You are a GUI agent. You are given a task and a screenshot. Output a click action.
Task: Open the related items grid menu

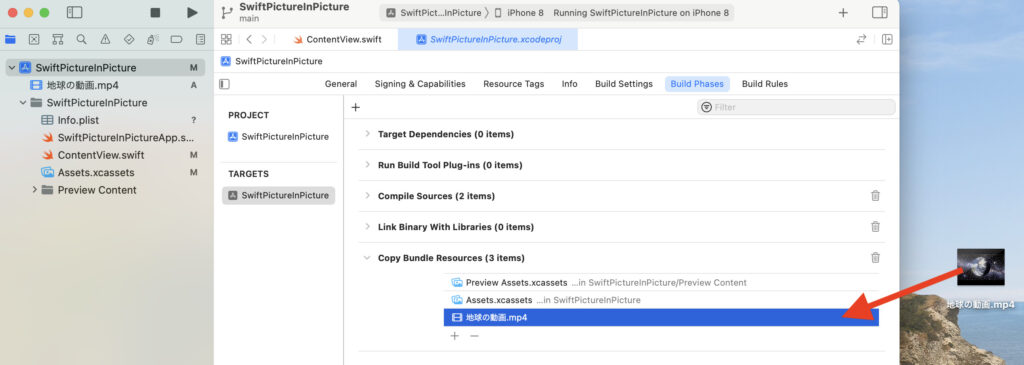tap(226, 39)
